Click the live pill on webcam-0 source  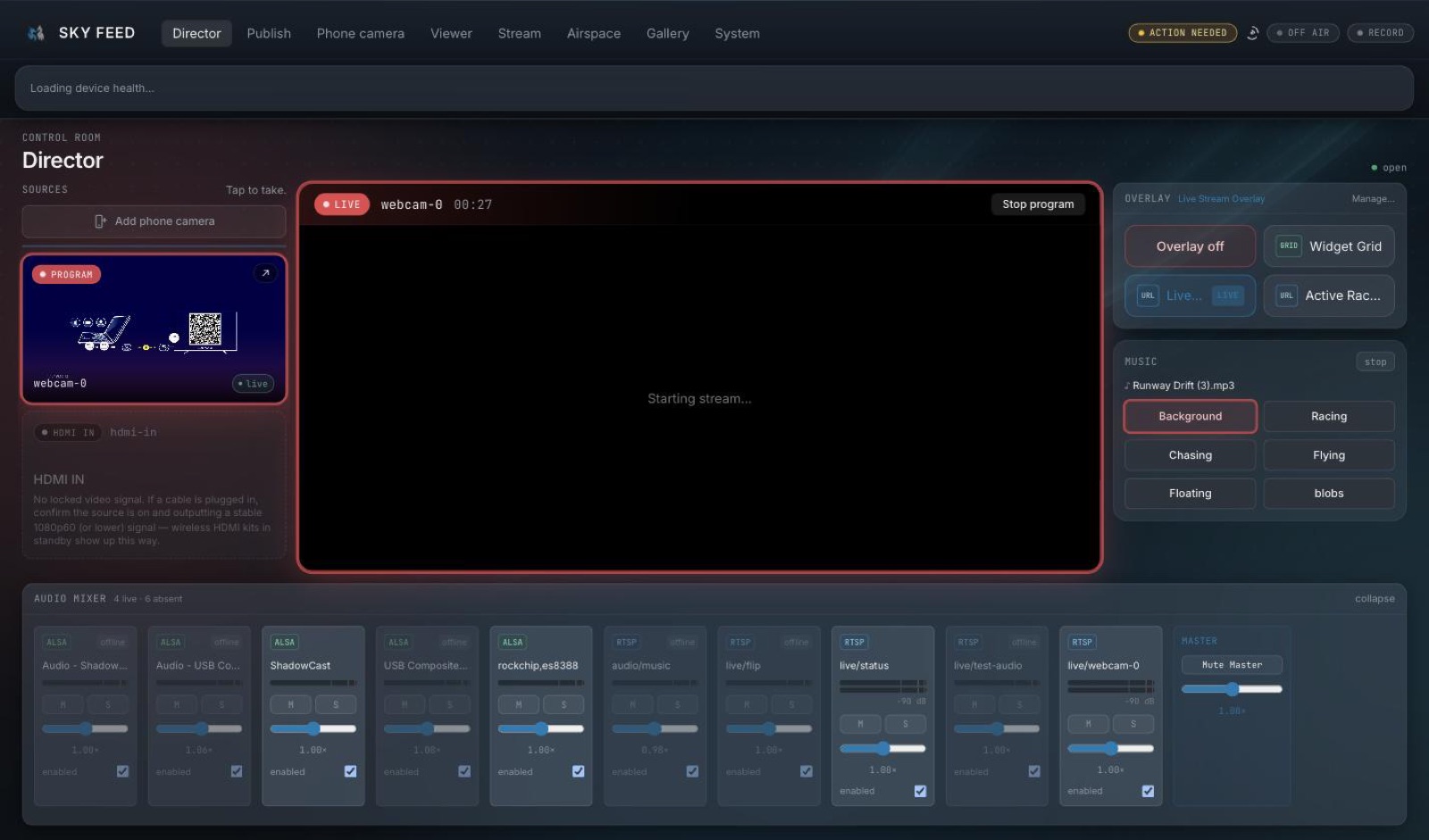[x=253, y=384]
